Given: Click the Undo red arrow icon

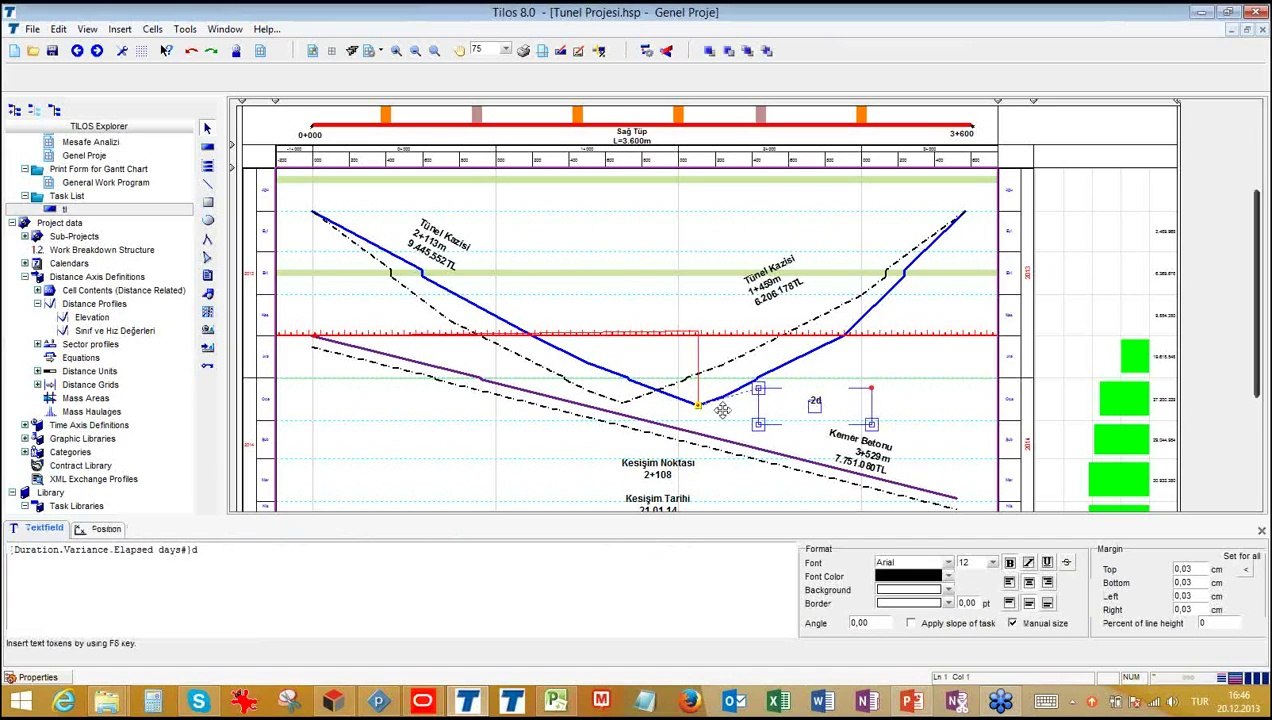Looking at the screenshot, I should tap(191, 51).
